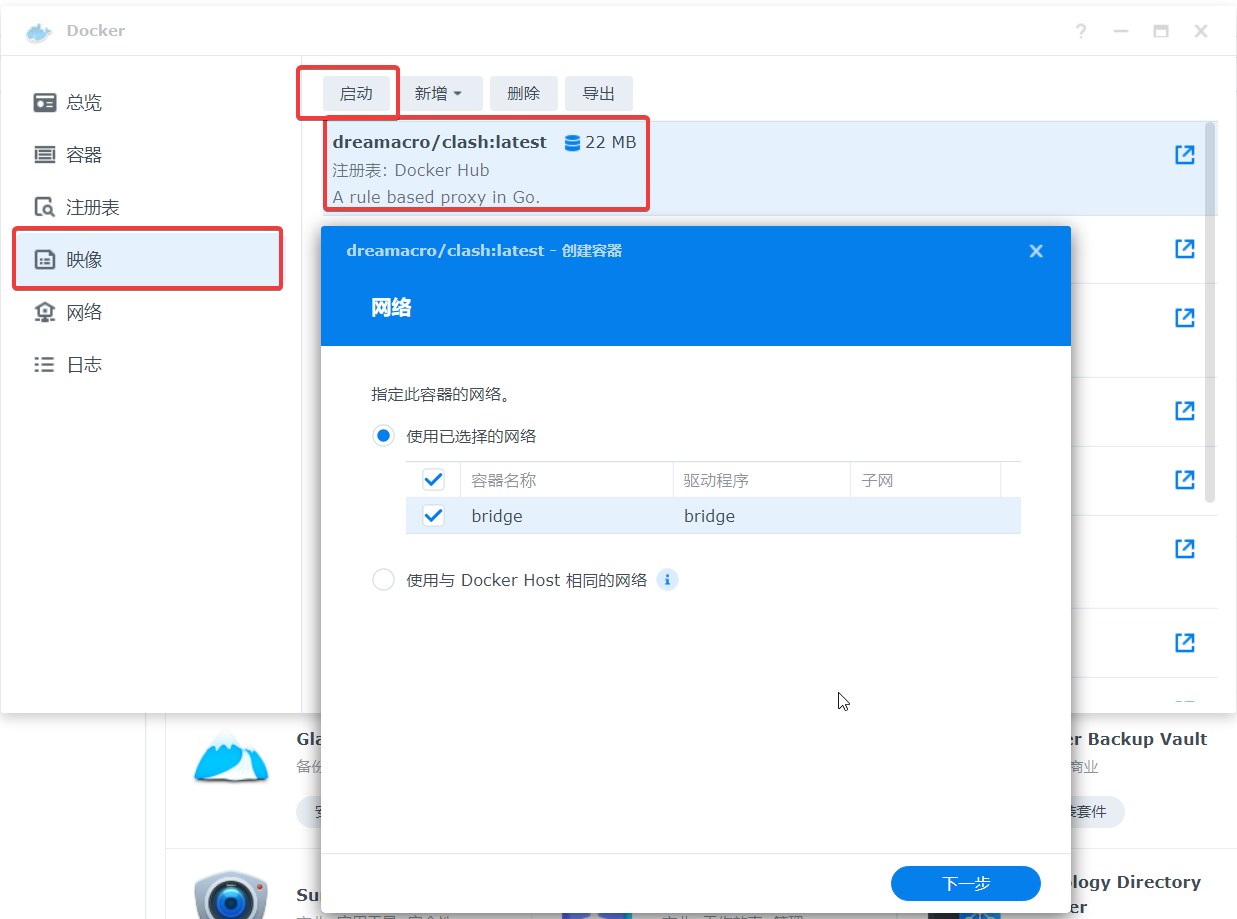This screenshot has height=919, width=1237.
Task: Open external link icon of fifth image row
Action: [1184, 480]
